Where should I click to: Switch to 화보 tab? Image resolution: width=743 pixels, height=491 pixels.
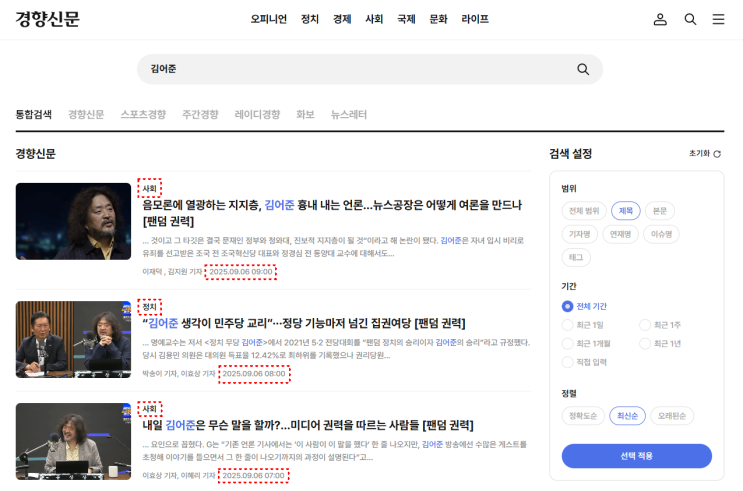coord(305,114)
